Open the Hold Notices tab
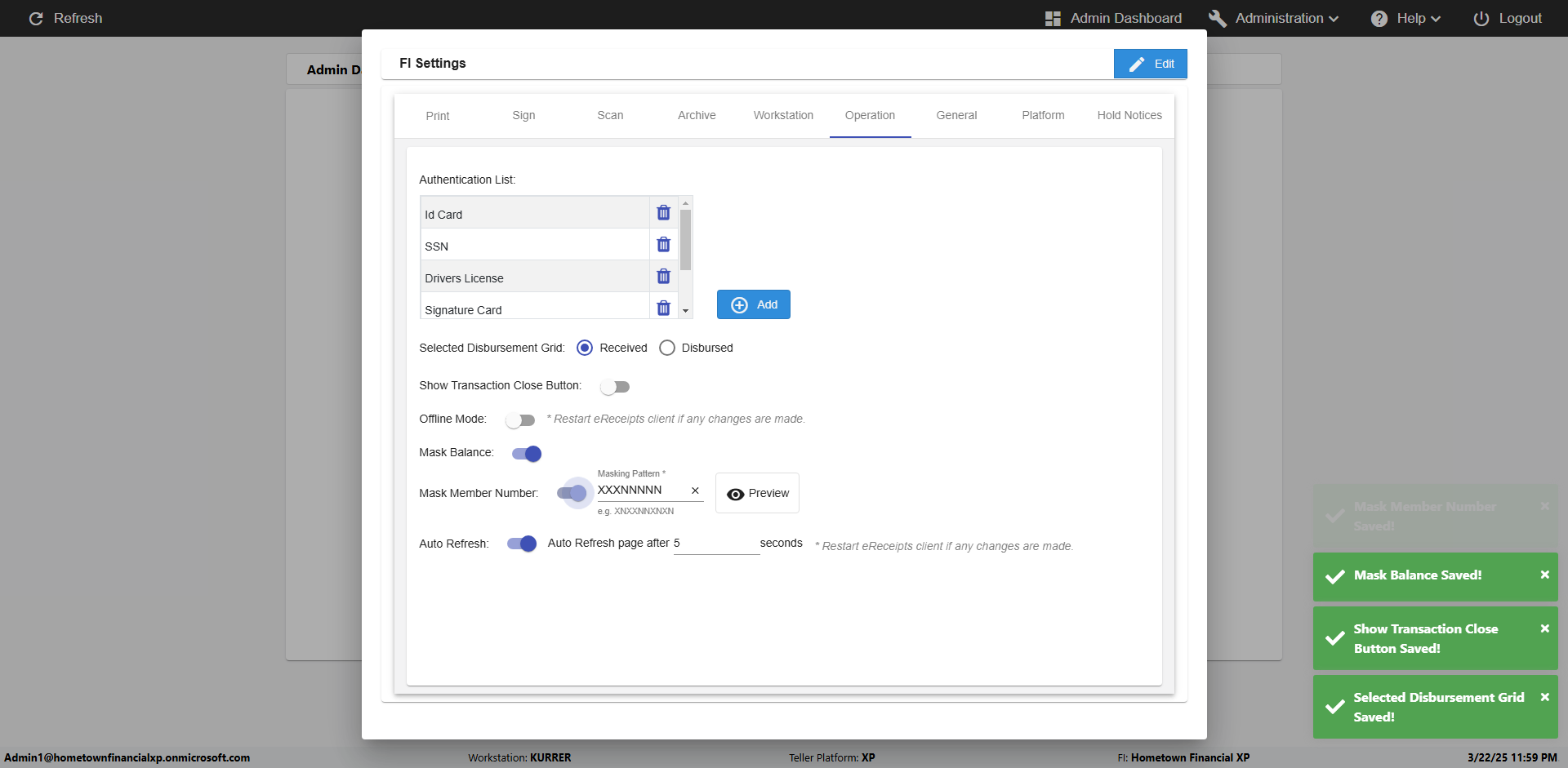The width and height of the screenshot is (1568, 768). click(1129, 116)
